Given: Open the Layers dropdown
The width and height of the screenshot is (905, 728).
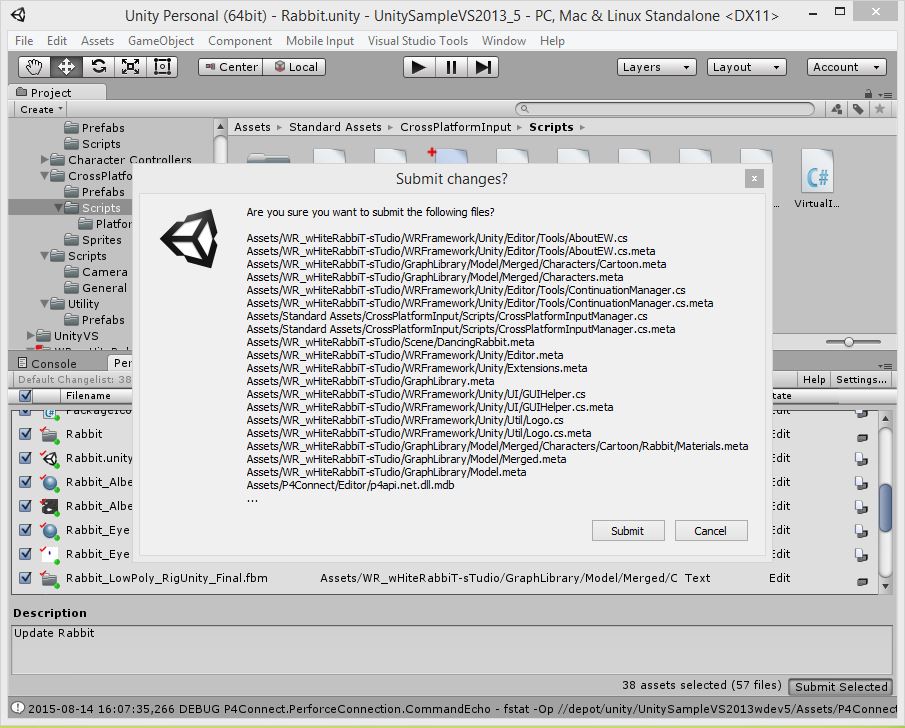Looking at the screenshot, I should (x=656, y=67).
